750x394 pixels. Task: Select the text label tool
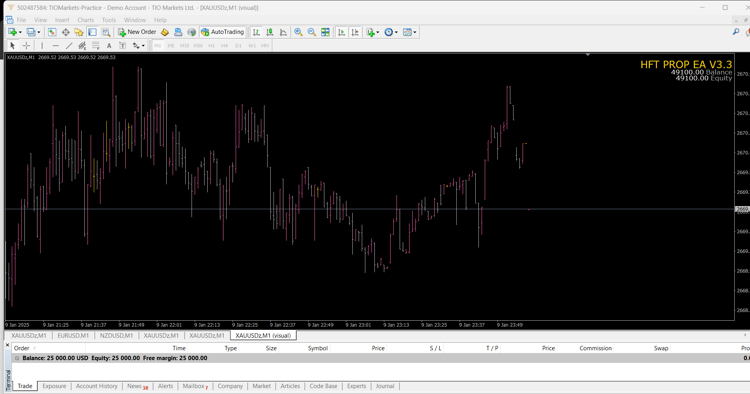(109, 45)
